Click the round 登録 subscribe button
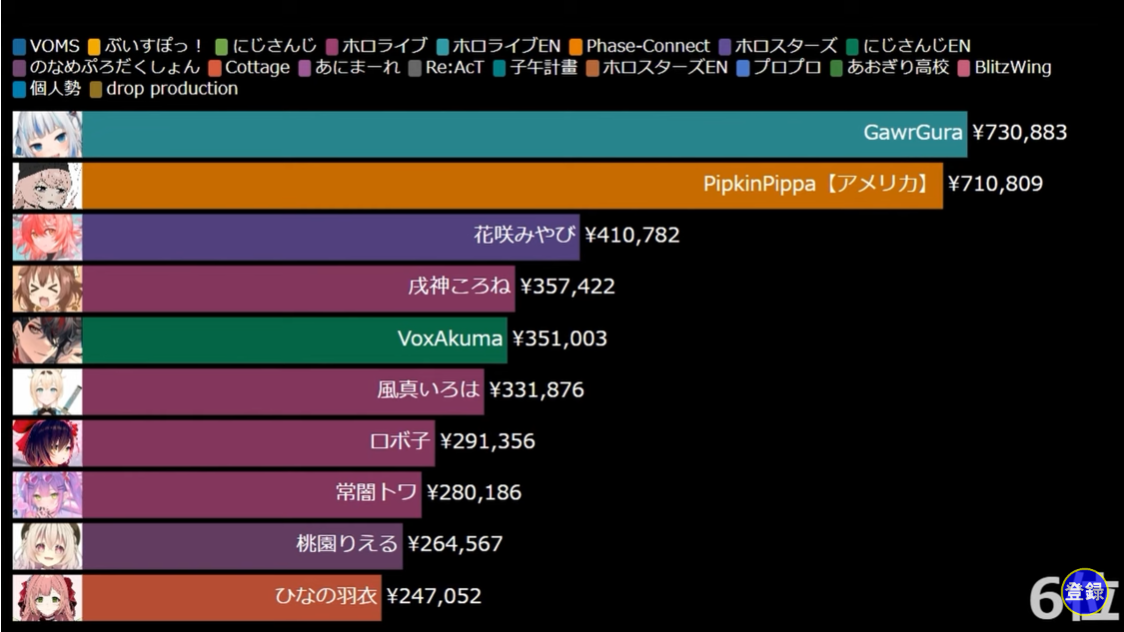The height and width of the screenshot is (632, 1124). 1084,592
